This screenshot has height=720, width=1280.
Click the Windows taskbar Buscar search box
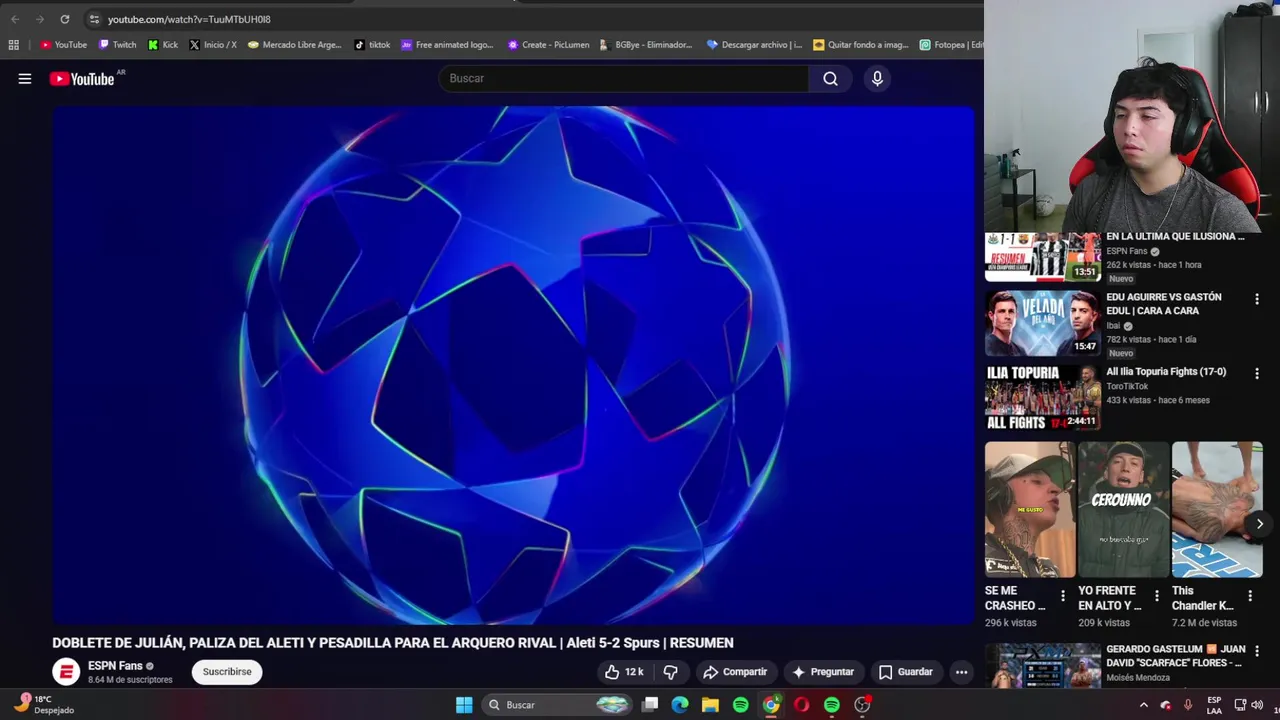556,705
